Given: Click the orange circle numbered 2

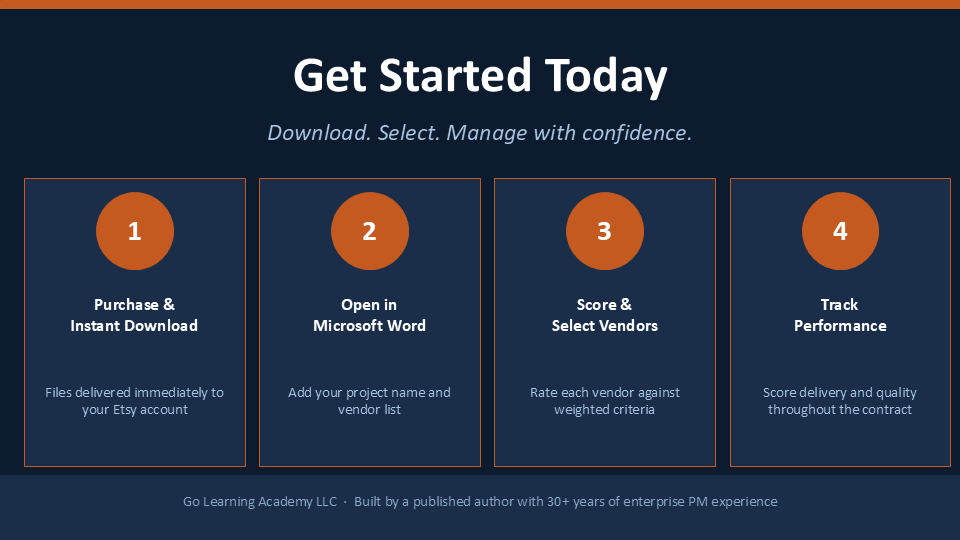Looking at the screenshot, I should [x=370, y=231].
